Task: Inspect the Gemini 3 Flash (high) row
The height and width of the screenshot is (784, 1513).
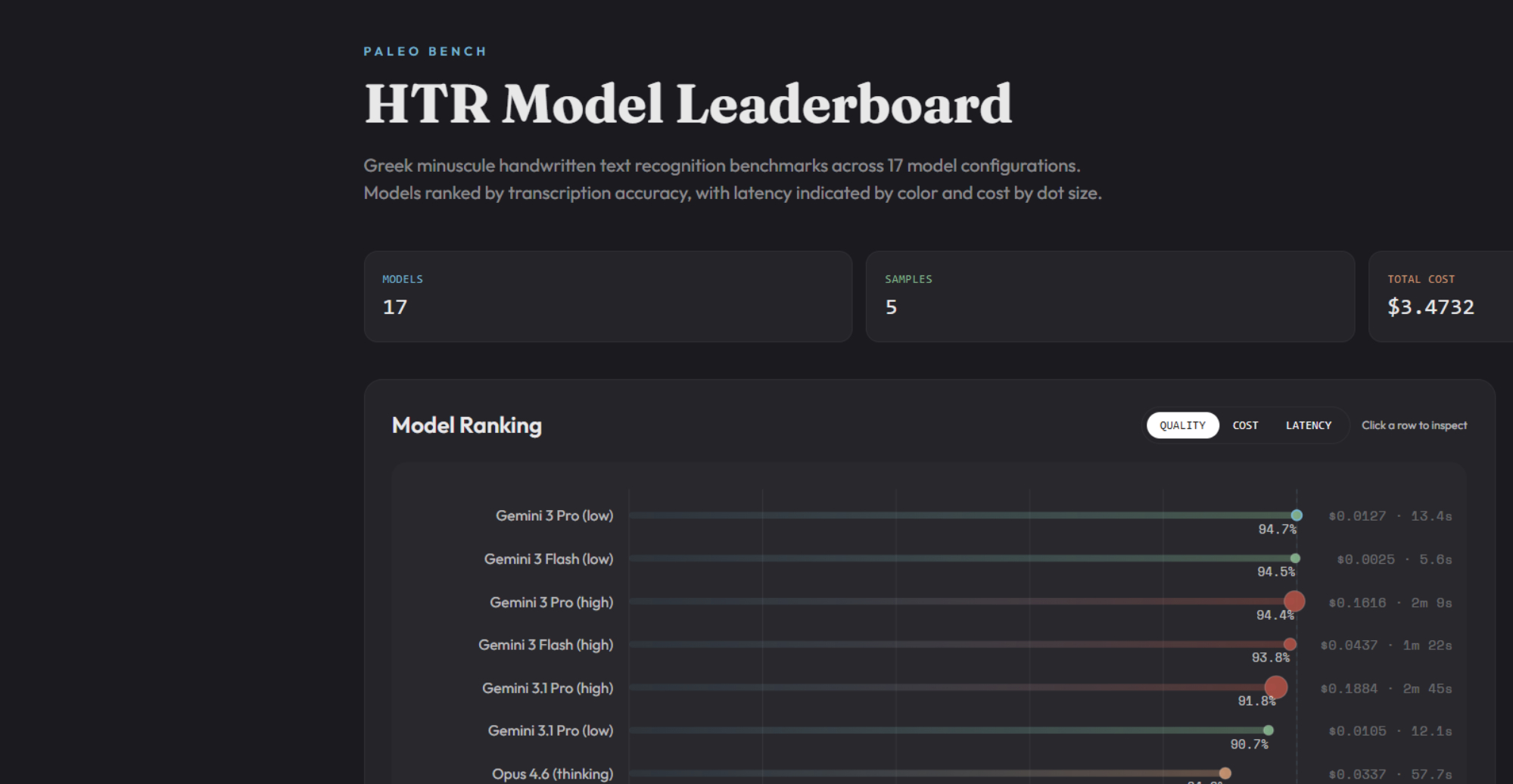Action: pyautogui.click(x=545, y=645)
